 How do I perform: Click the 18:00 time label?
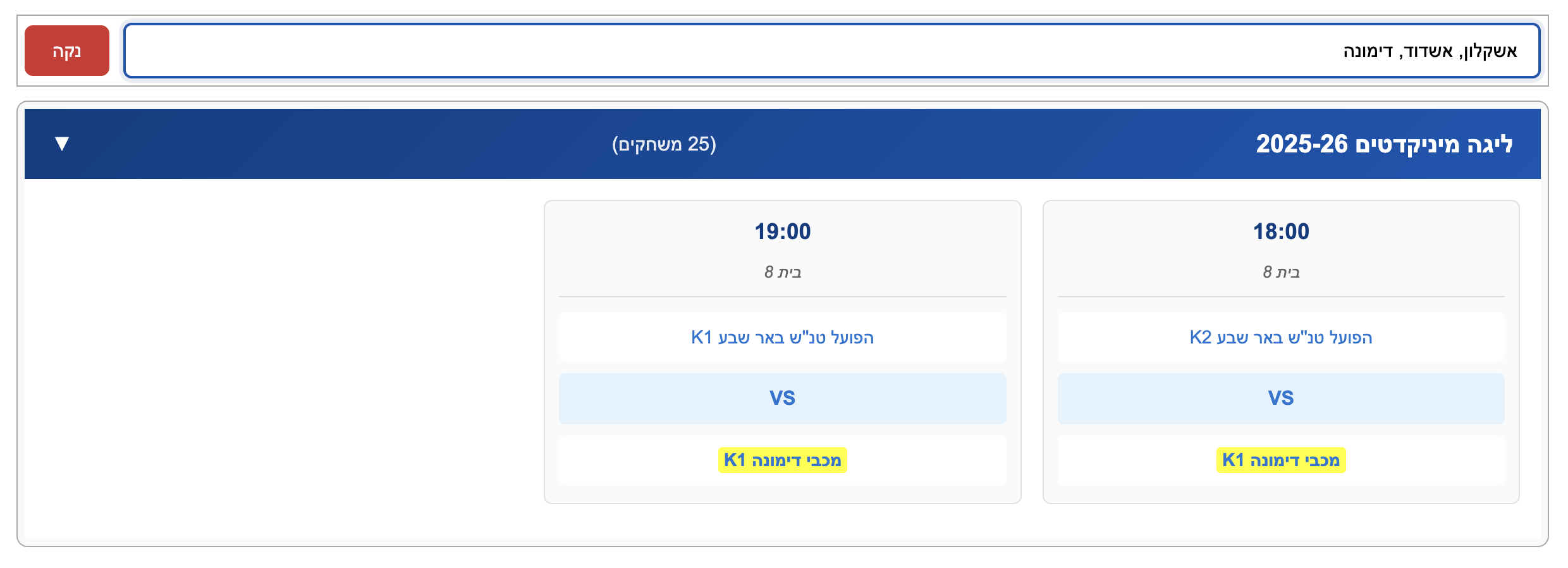tap(1281, 232)
